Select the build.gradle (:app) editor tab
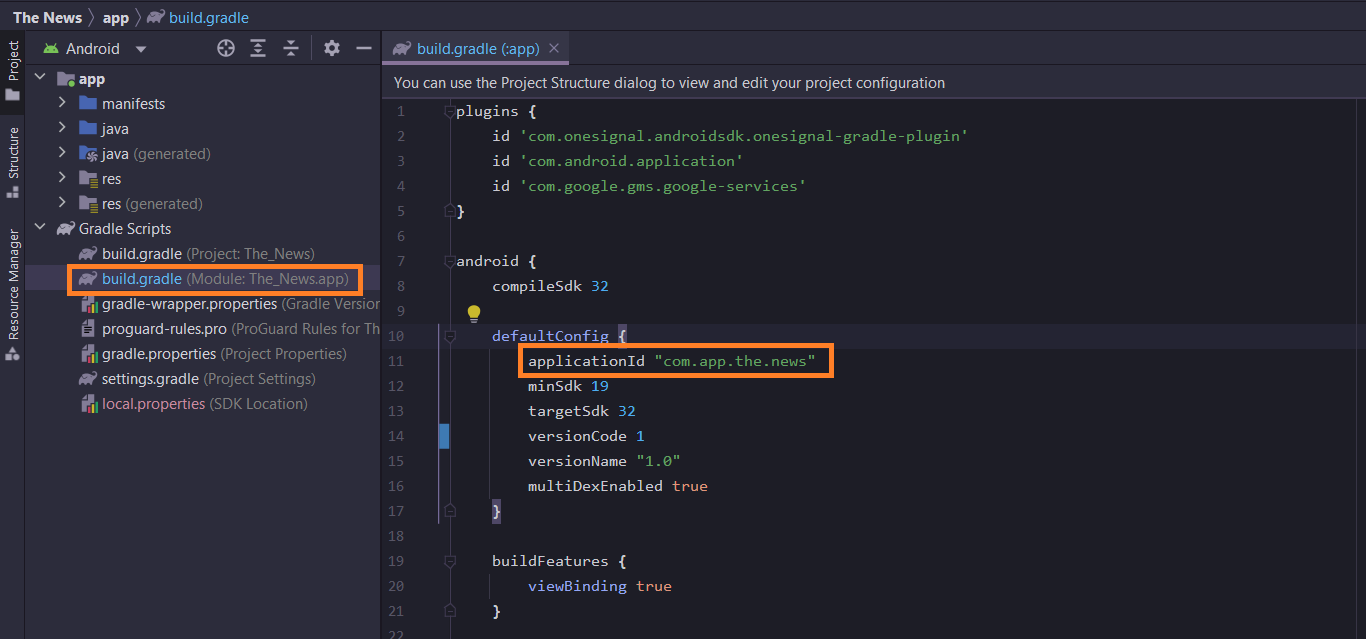The width and height of the screenshot is (1366, 639). (467, 48)
